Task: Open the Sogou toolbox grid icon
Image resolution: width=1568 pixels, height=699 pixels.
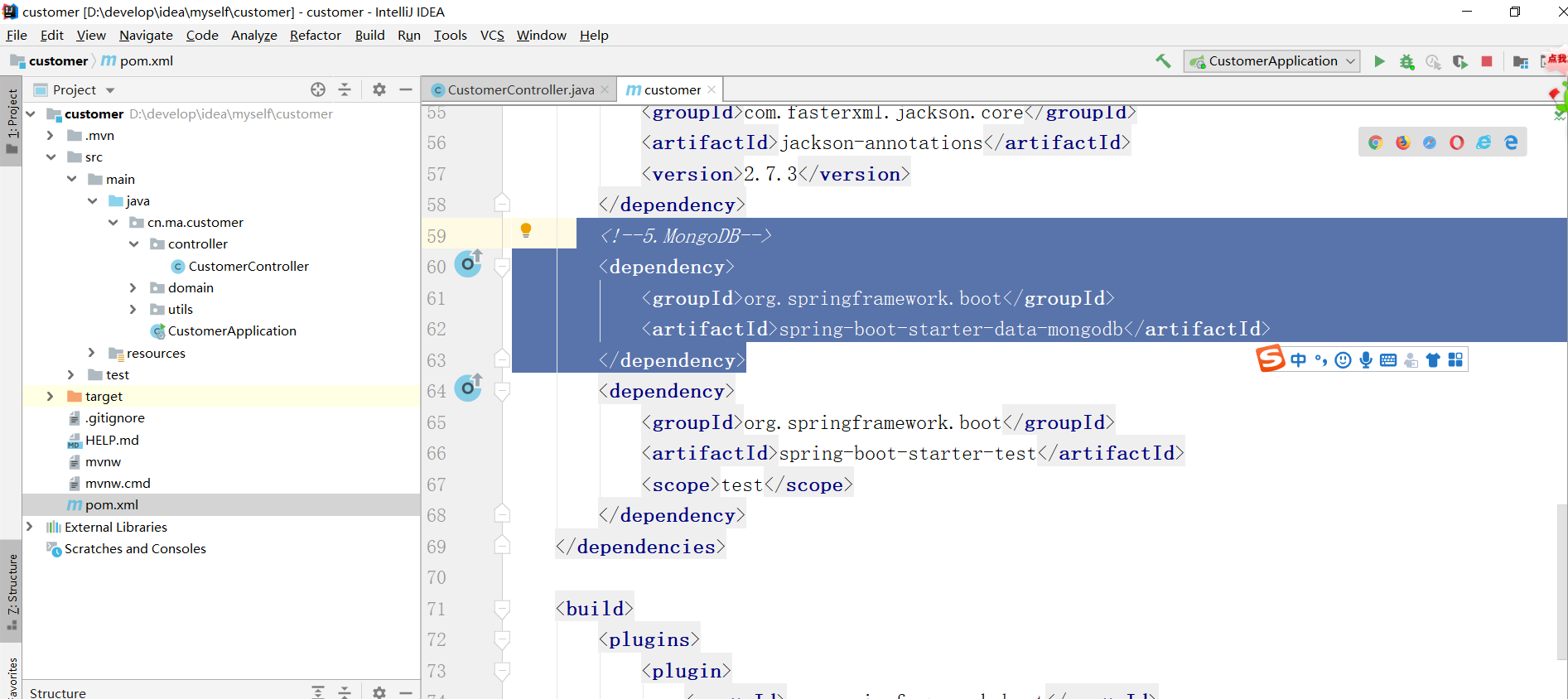Action: [1455, 360]
